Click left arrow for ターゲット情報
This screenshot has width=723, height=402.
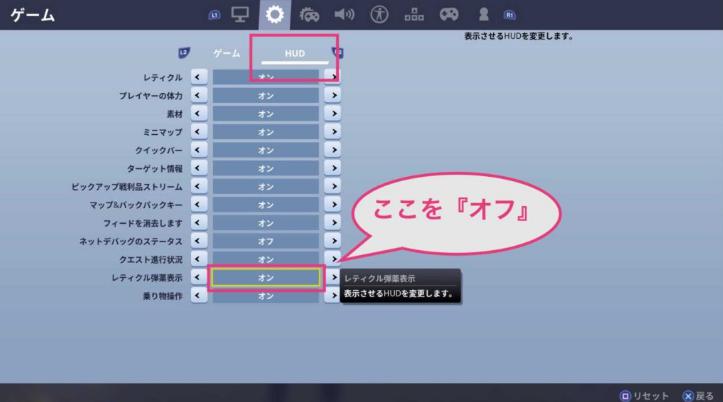click(199, 168)
